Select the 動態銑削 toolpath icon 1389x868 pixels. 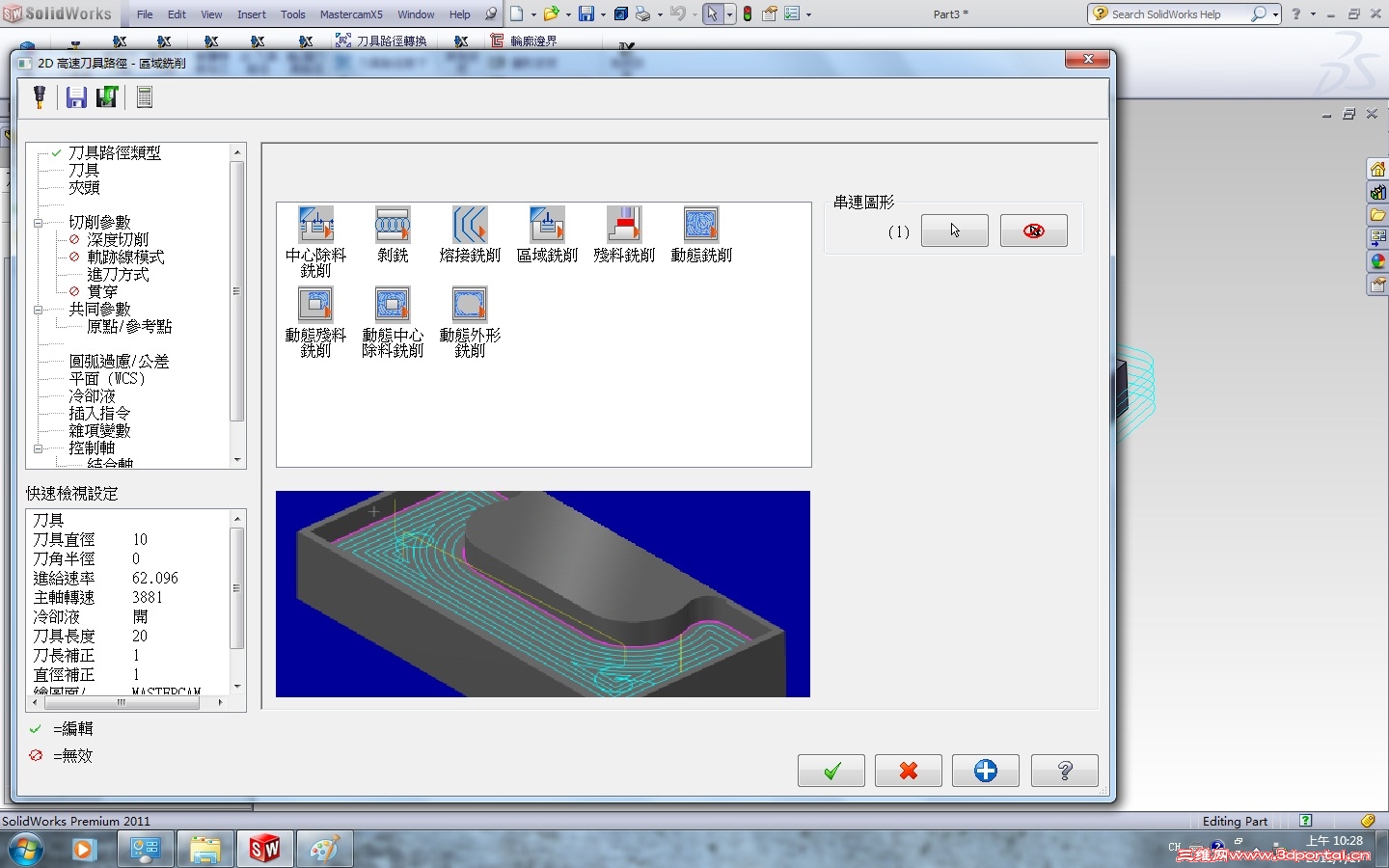(701, 225)
